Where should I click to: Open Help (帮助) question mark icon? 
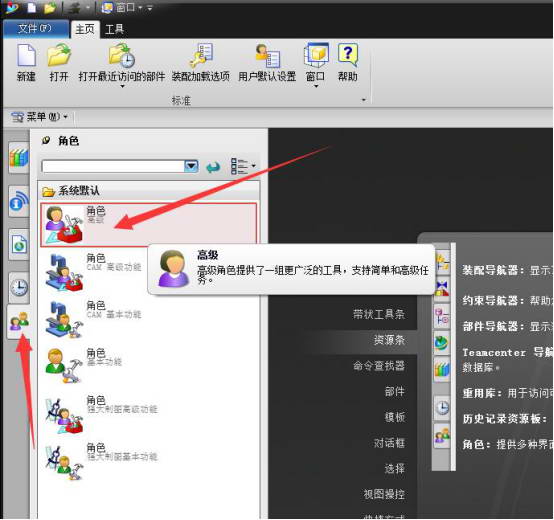pyautogui.click(x=348, y=55)
